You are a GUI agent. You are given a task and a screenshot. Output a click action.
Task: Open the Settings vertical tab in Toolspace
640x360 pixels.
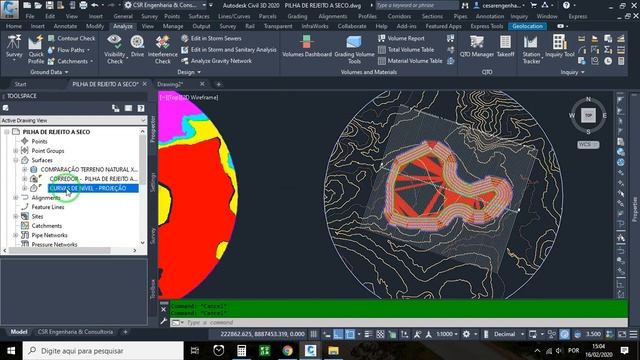(153, 182)
